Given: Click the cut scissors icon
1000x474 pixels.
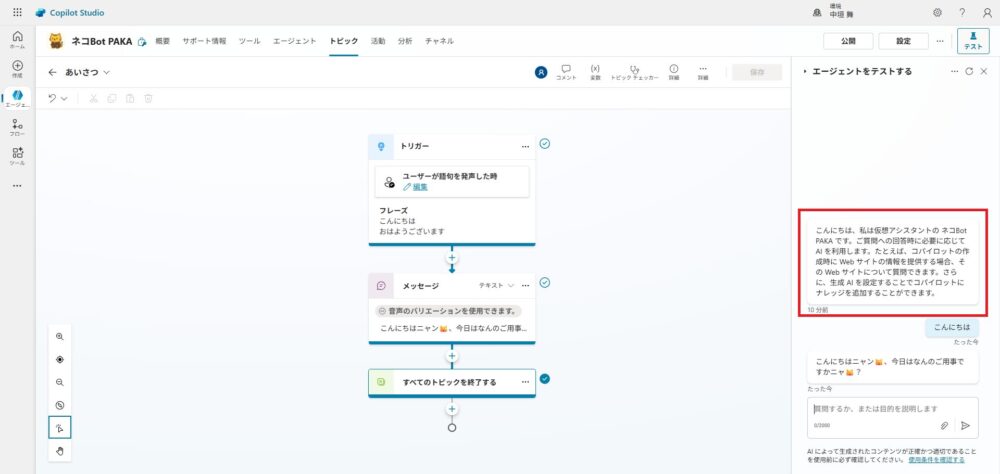Looking at the screenshot, I should tap(93, 98).
